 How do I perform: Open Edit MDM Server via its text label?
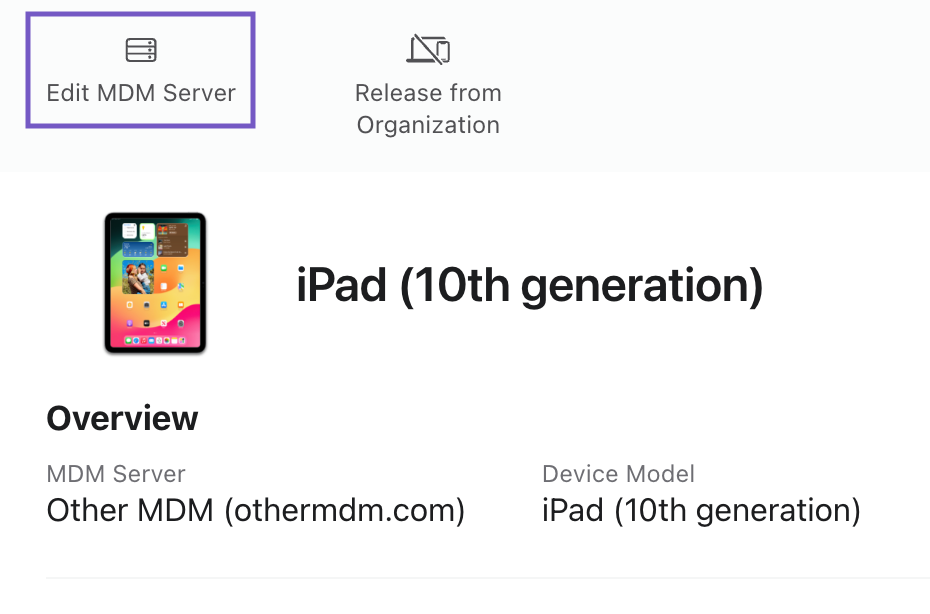(x=141, y=93)
